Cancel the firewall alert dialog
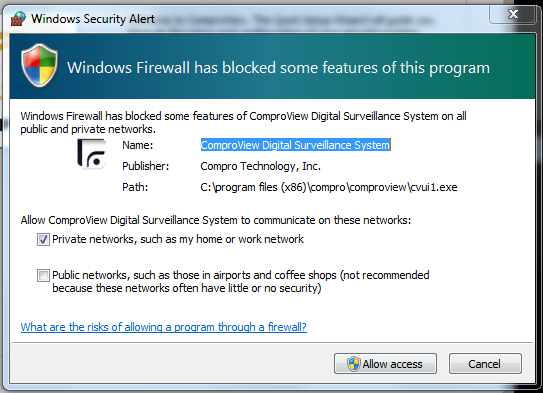The height and width of the screenshot is (393, 543). pyautogui.click(x=485, y=364)
